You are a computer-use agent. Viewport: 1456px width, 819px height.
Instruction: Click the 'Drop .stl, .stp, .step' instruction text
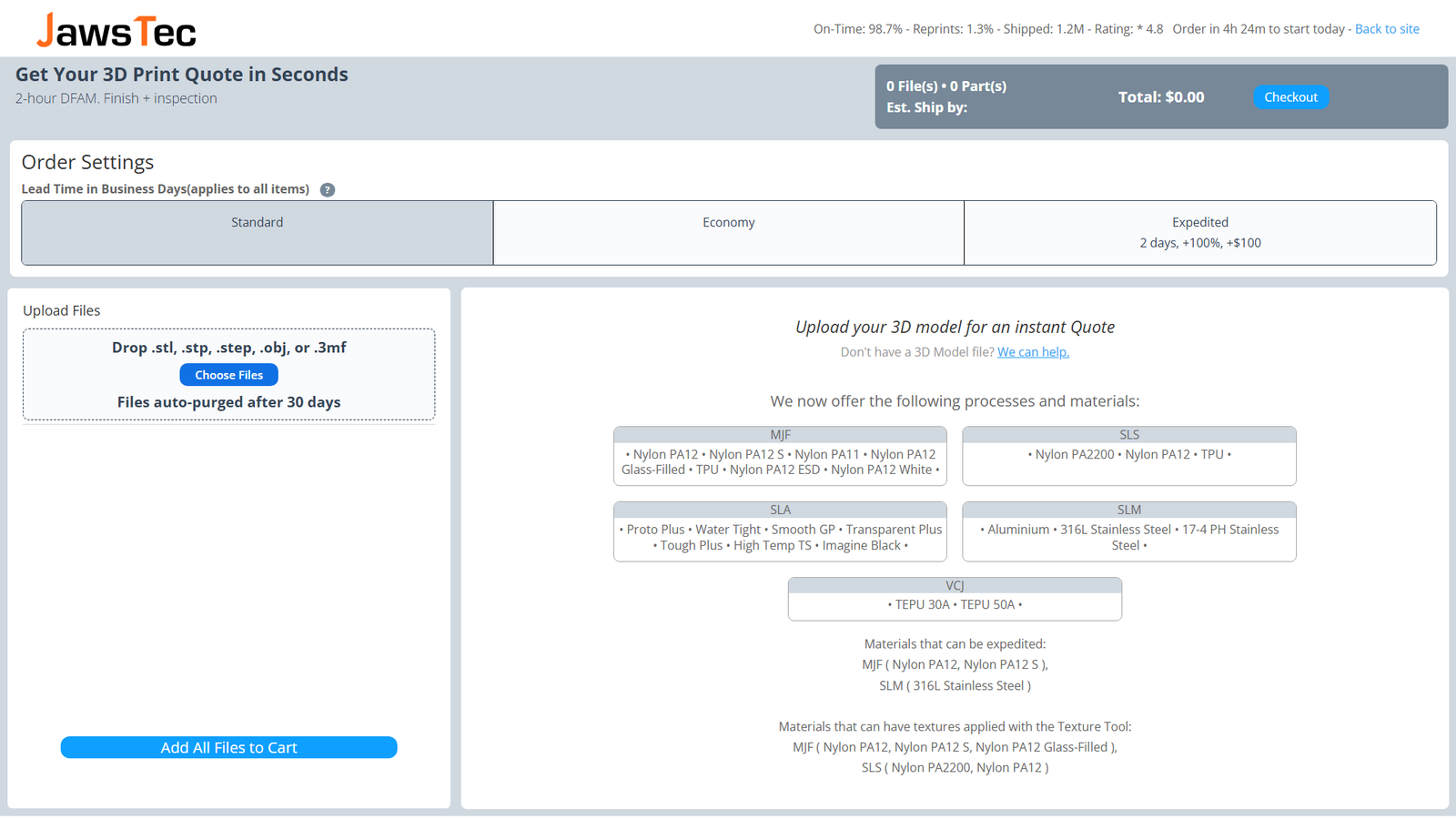229,348
